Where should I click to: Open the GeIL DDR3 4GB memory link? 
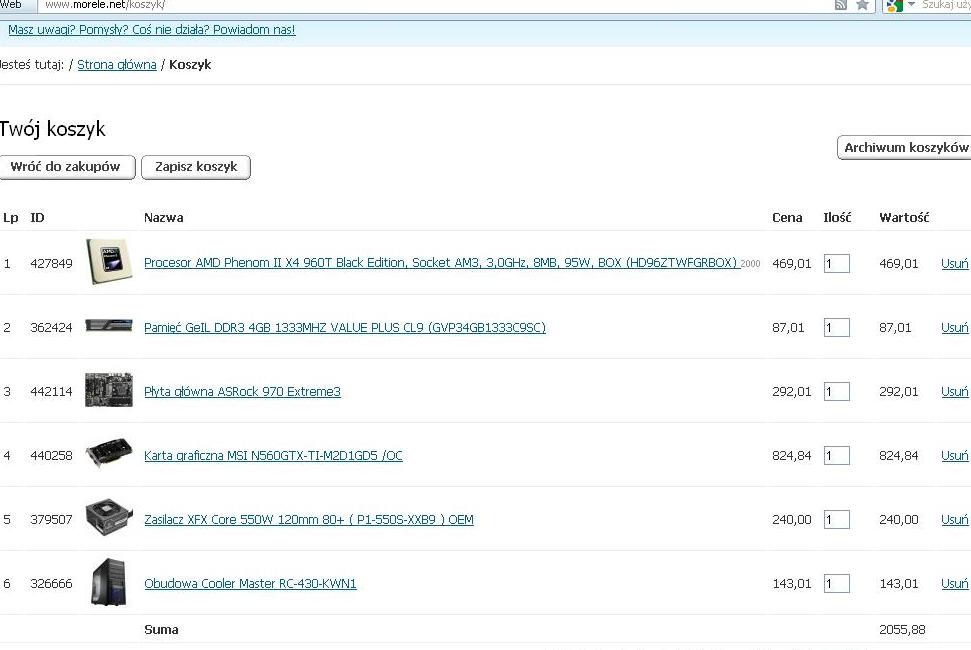345,327
